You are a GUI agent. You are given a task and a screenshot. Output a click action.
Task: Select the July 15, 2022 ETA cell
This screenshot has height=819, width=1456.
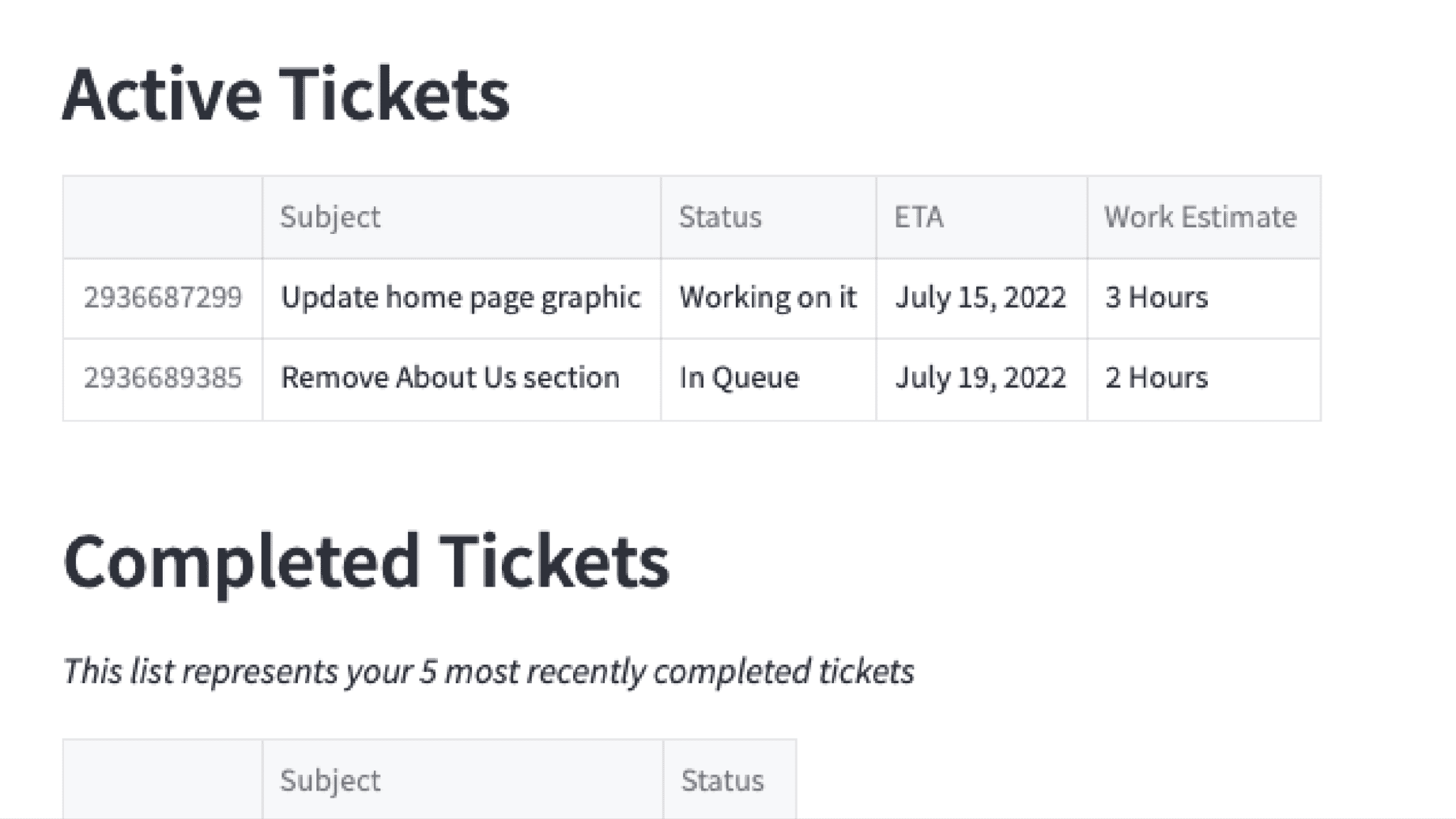(x=980, y=297)
